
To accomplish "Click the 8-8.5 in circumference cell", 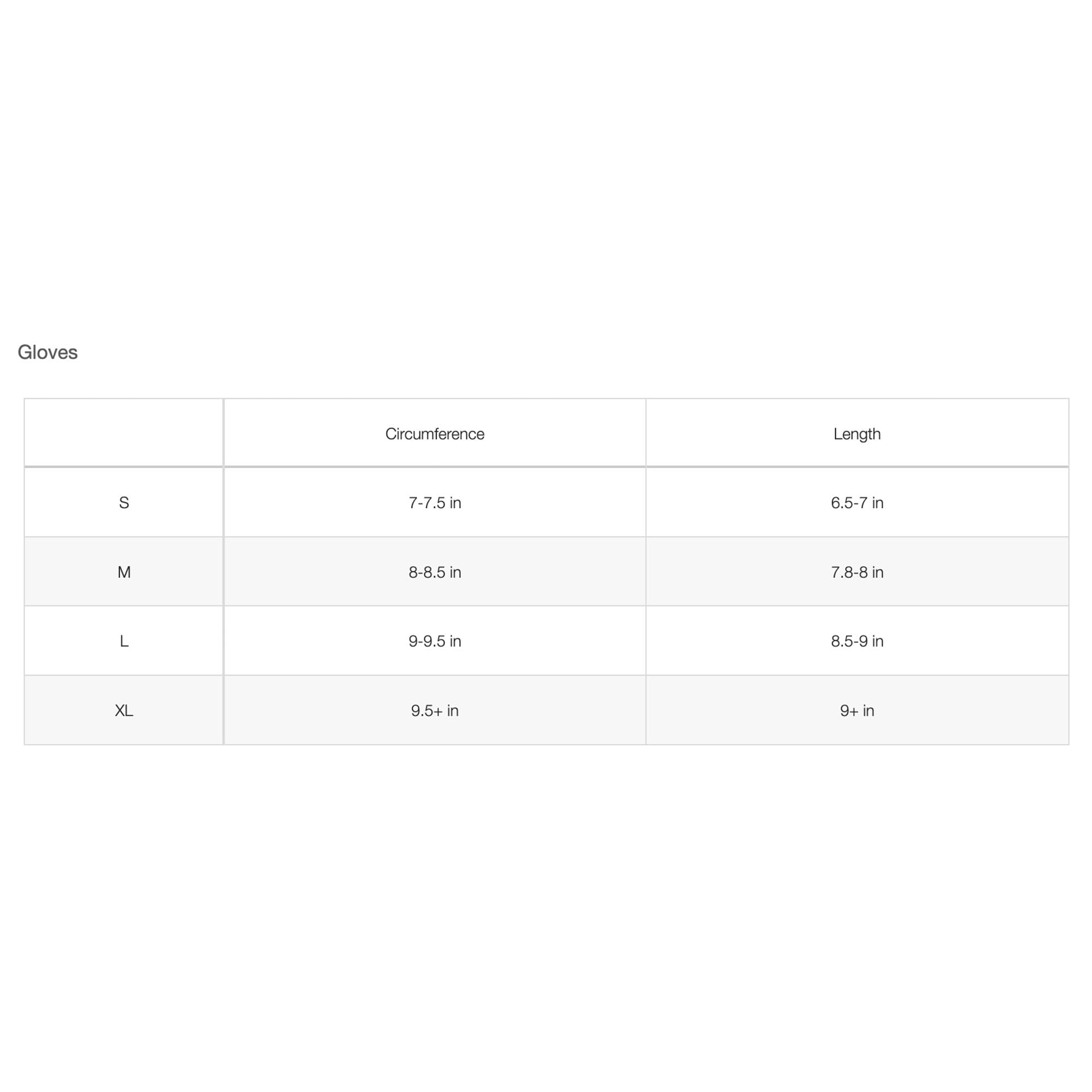I will (434, 572).
